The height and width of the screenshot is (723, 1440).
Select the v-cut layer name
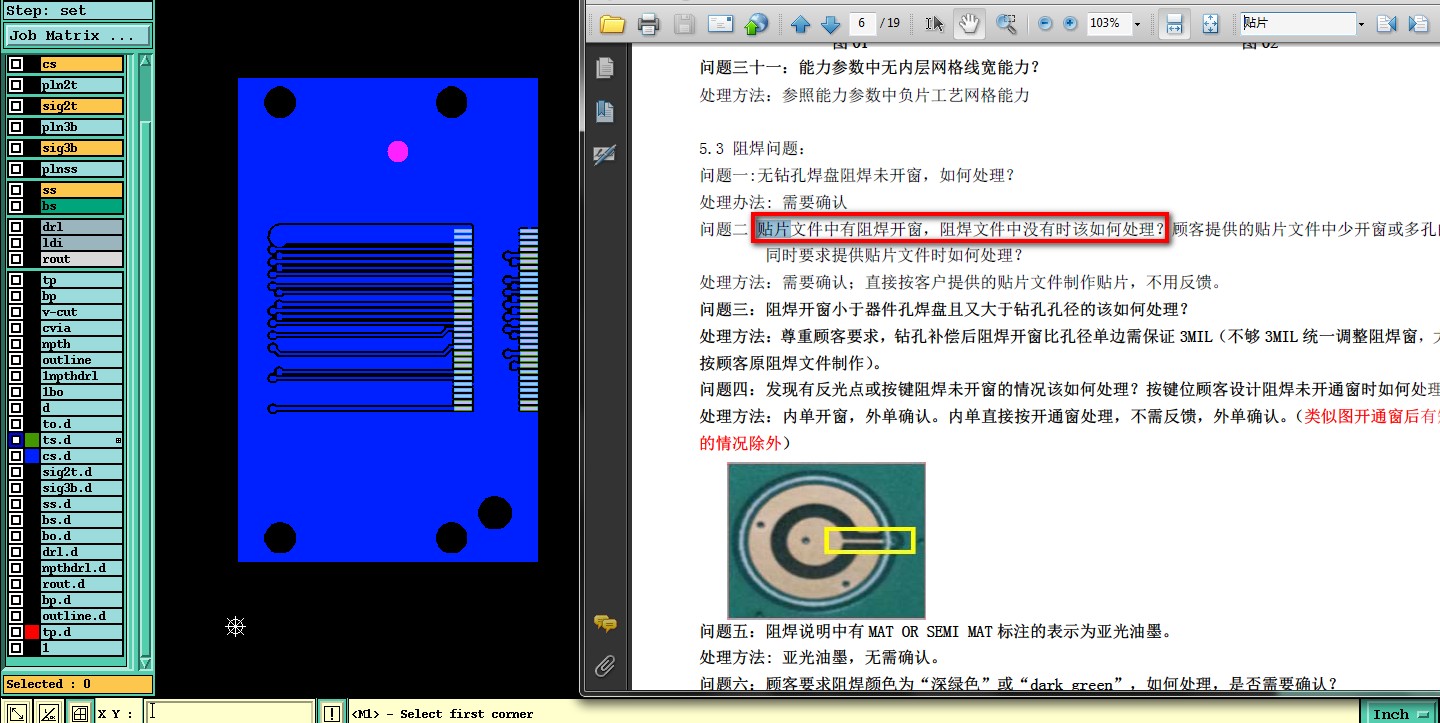[82, 312]
